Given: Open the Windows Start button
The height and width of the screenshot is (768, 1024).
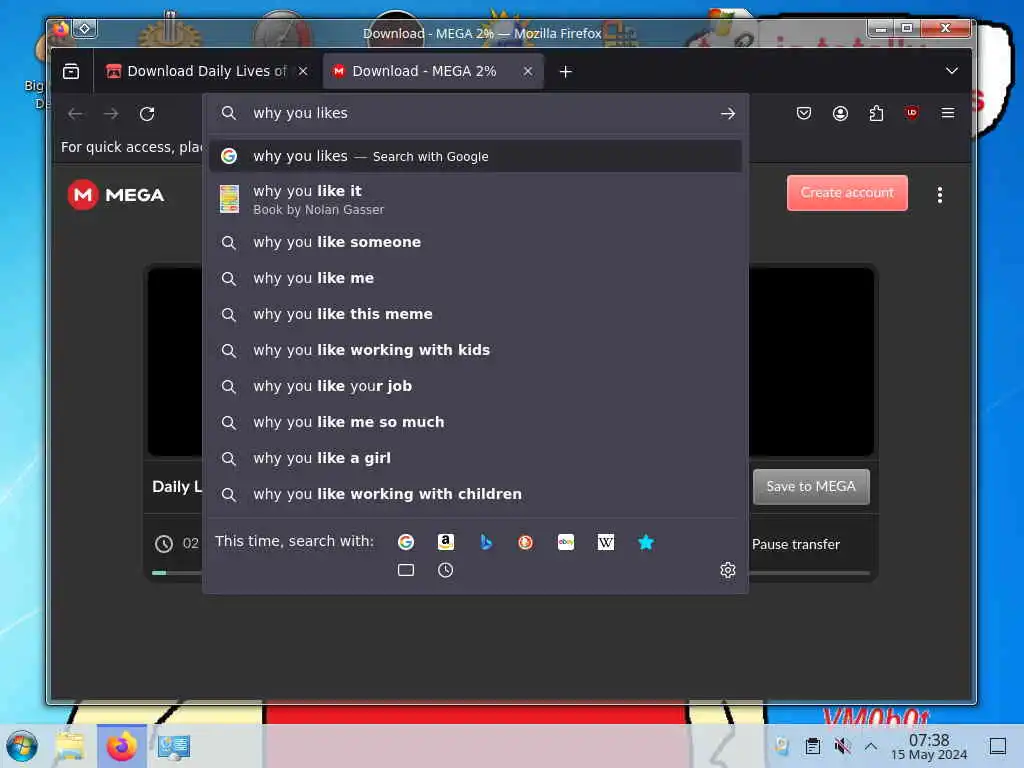Looking at the screenshot, I should tap(22, 746).
